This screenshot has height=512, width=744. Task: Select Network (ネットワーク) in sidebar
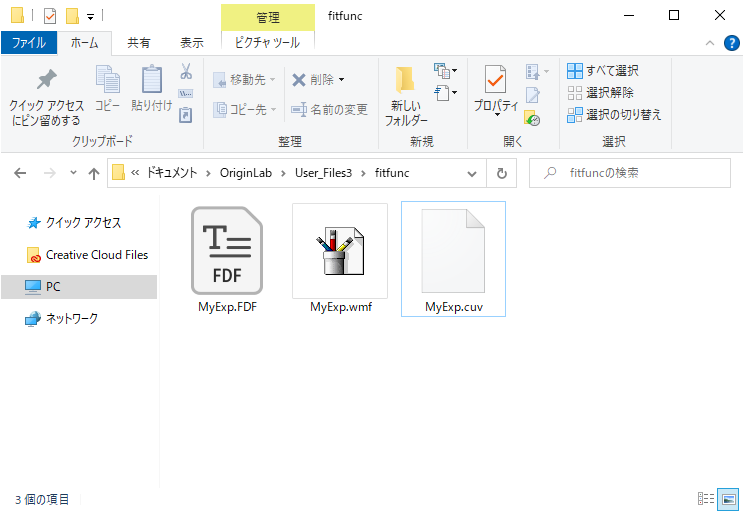point(62,318)
